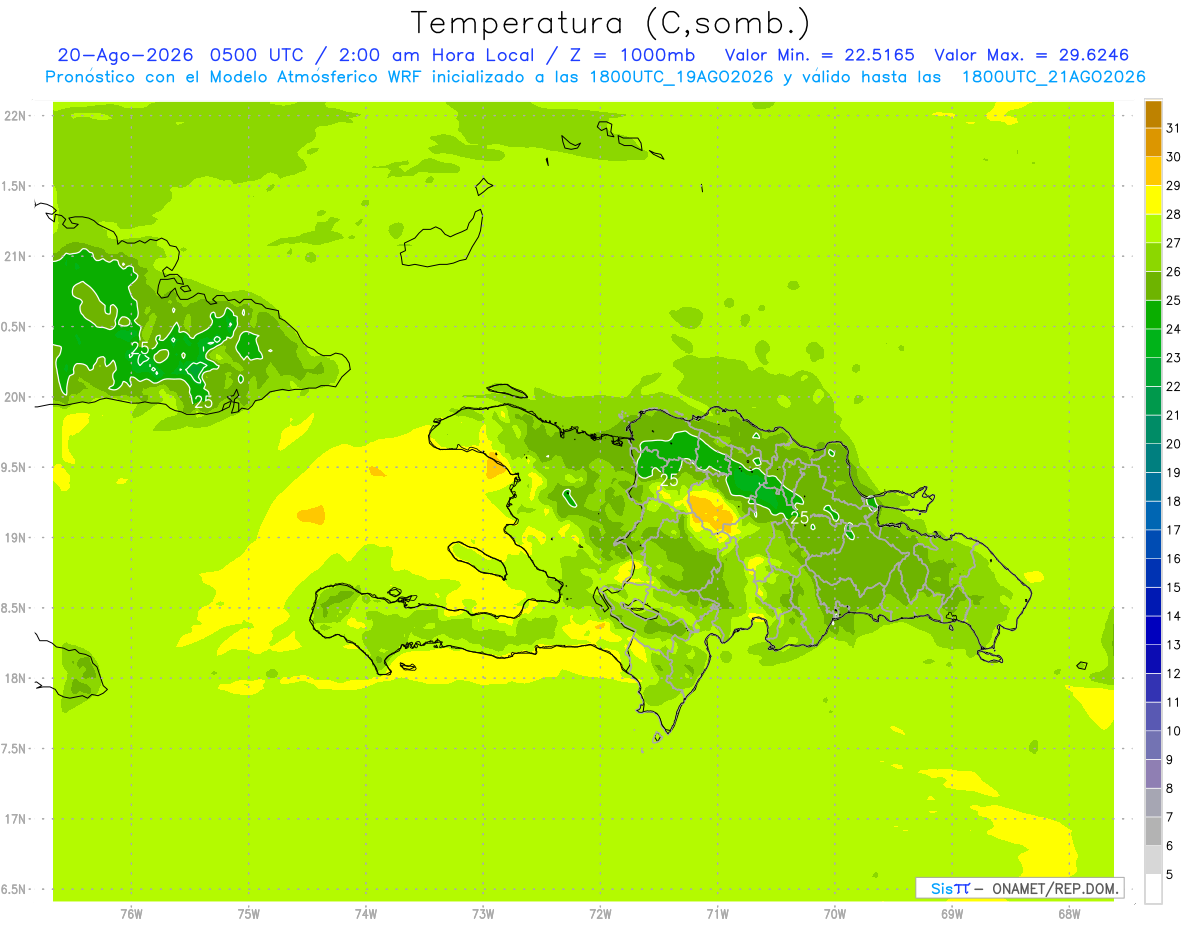The width and height of the screenshot is (1200, 927).
Task: Click the colorbar label '14'
Action: 1173,616
